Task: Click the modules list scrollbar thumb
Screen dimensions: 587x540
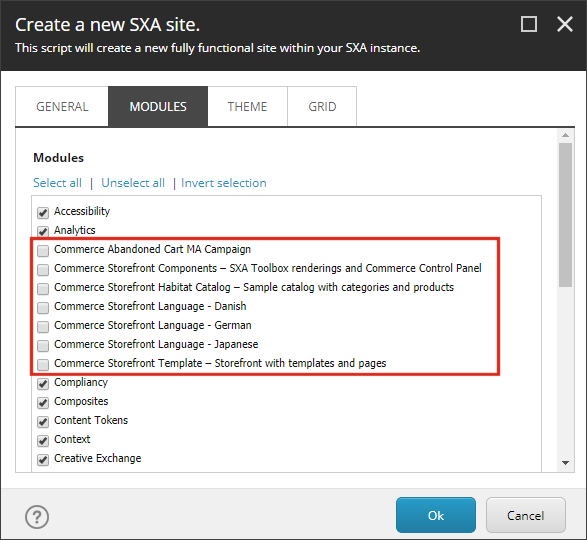Action: pos(565,215)
